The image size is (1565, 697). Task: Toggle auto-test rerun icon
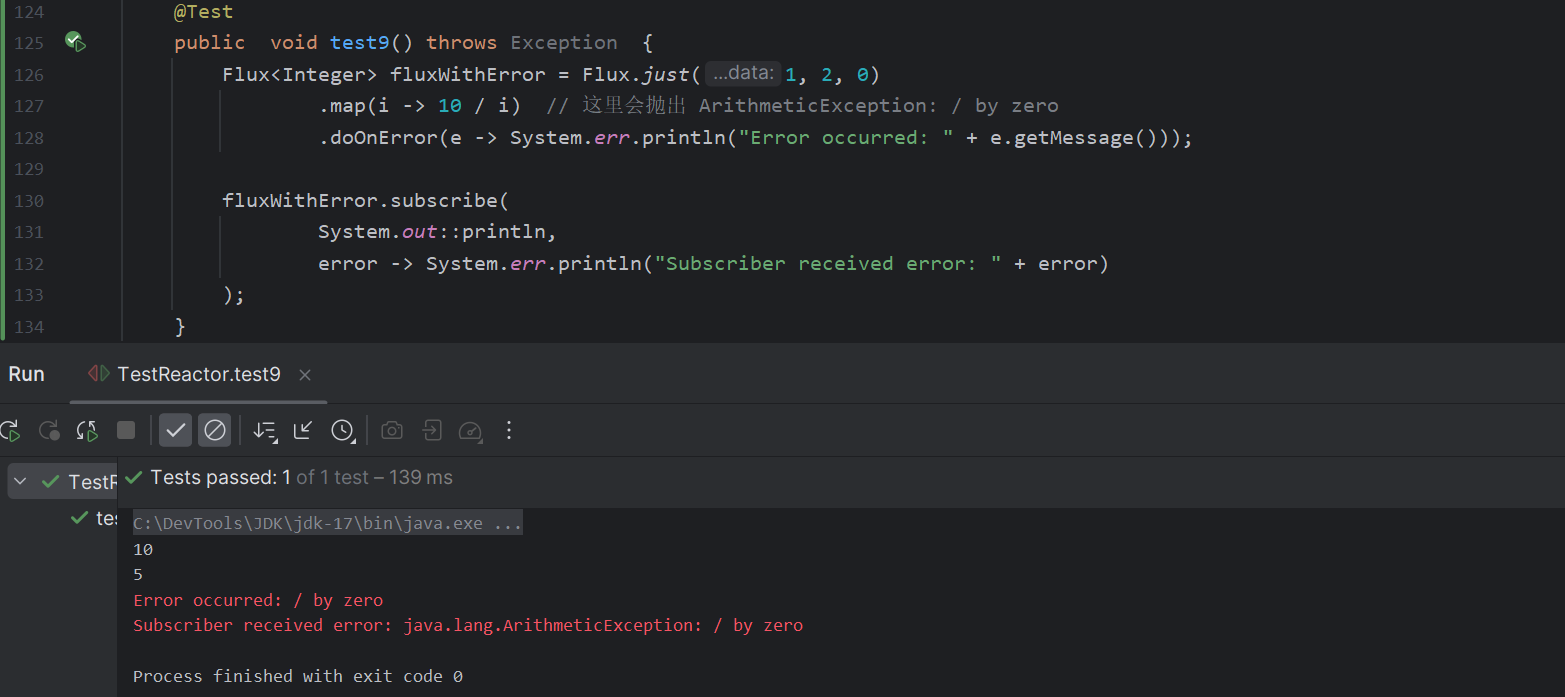[x=87, y=431]
